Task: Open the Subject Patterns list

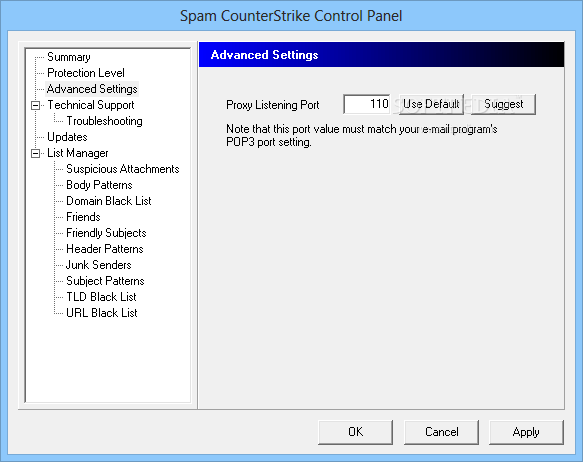Action: click(x=105, y=281)
